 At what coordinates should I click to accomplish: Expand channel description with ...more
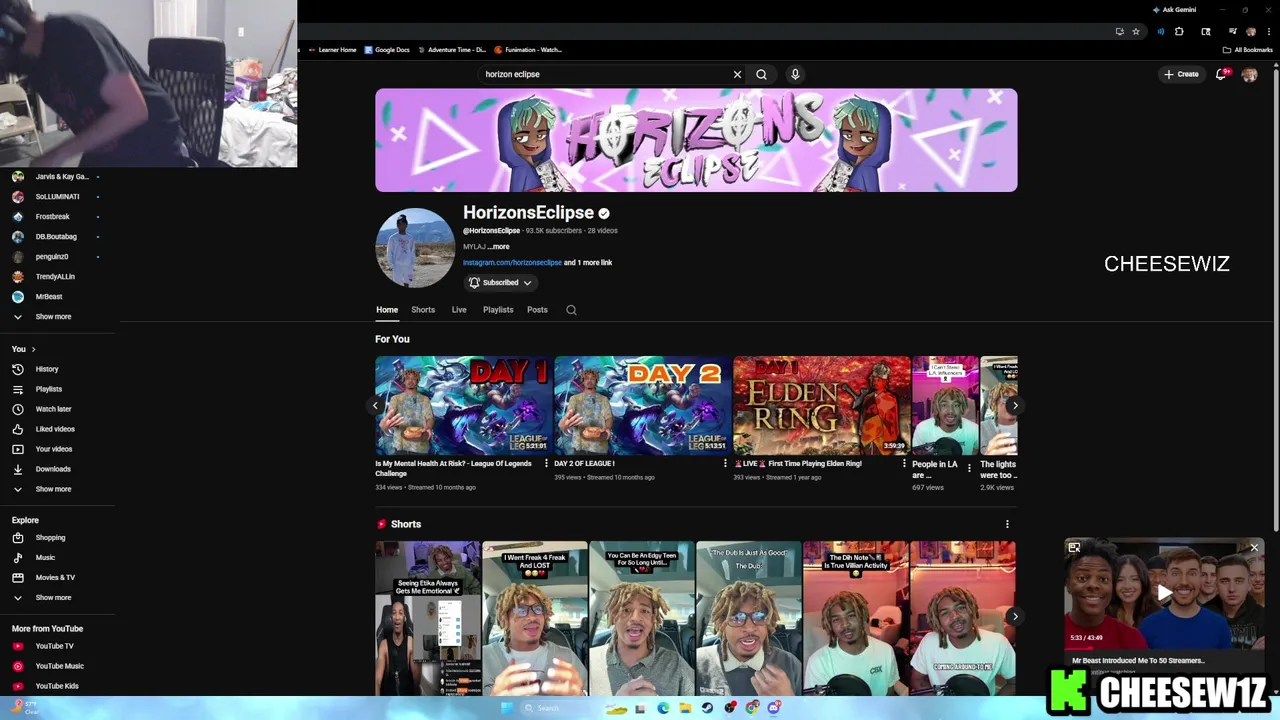(498, 247)
